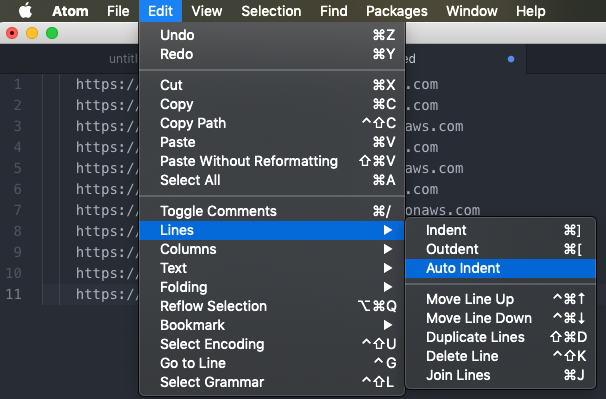
Task: Open the Atom application menu
Action: 70,11
